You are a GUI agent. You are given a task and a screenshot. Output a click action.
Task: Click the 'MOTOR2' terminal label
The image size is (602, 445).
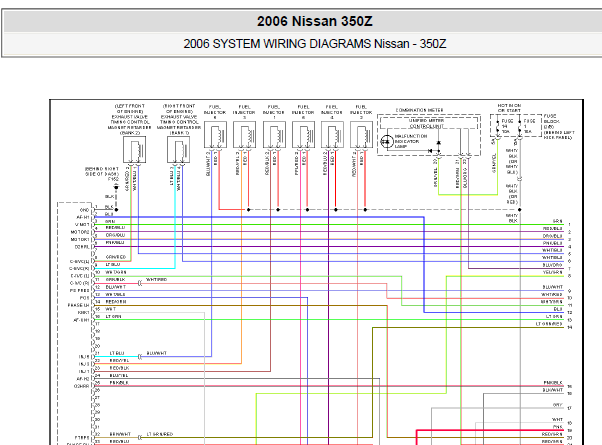pos(80,232)
